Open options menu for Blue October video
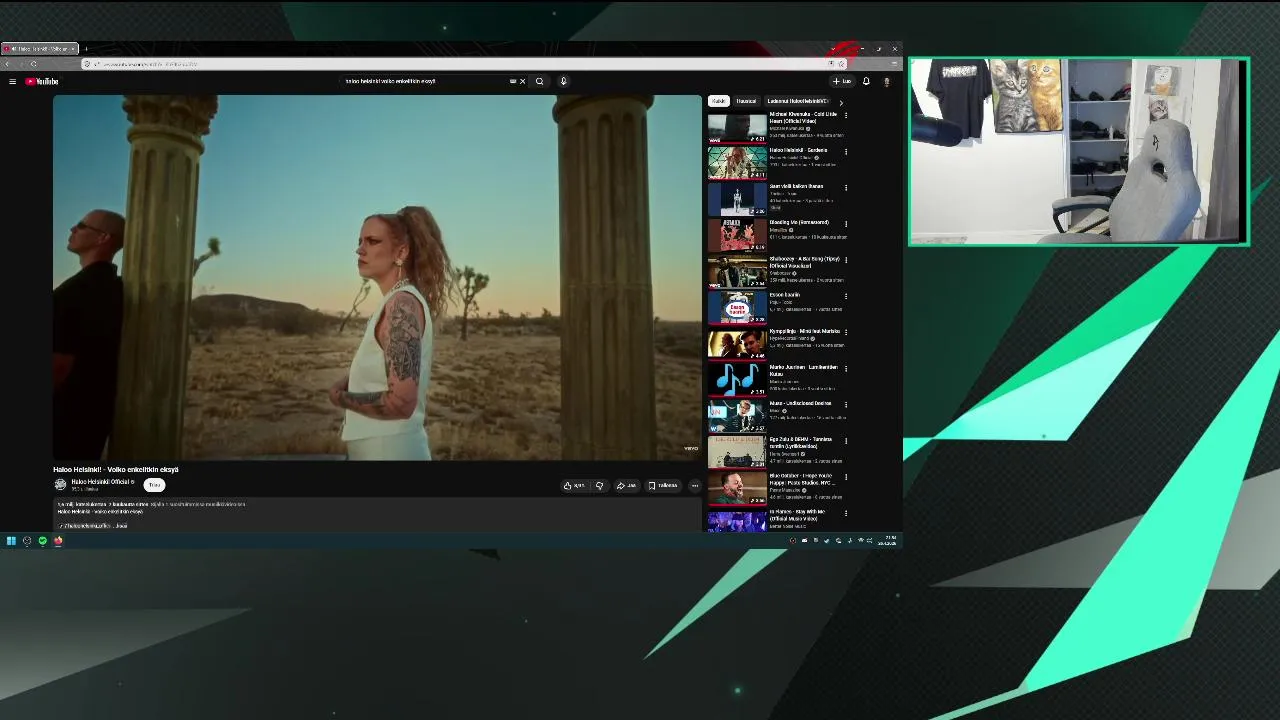The height and width of the screenshot is (720, 1280). coord(846,477)
